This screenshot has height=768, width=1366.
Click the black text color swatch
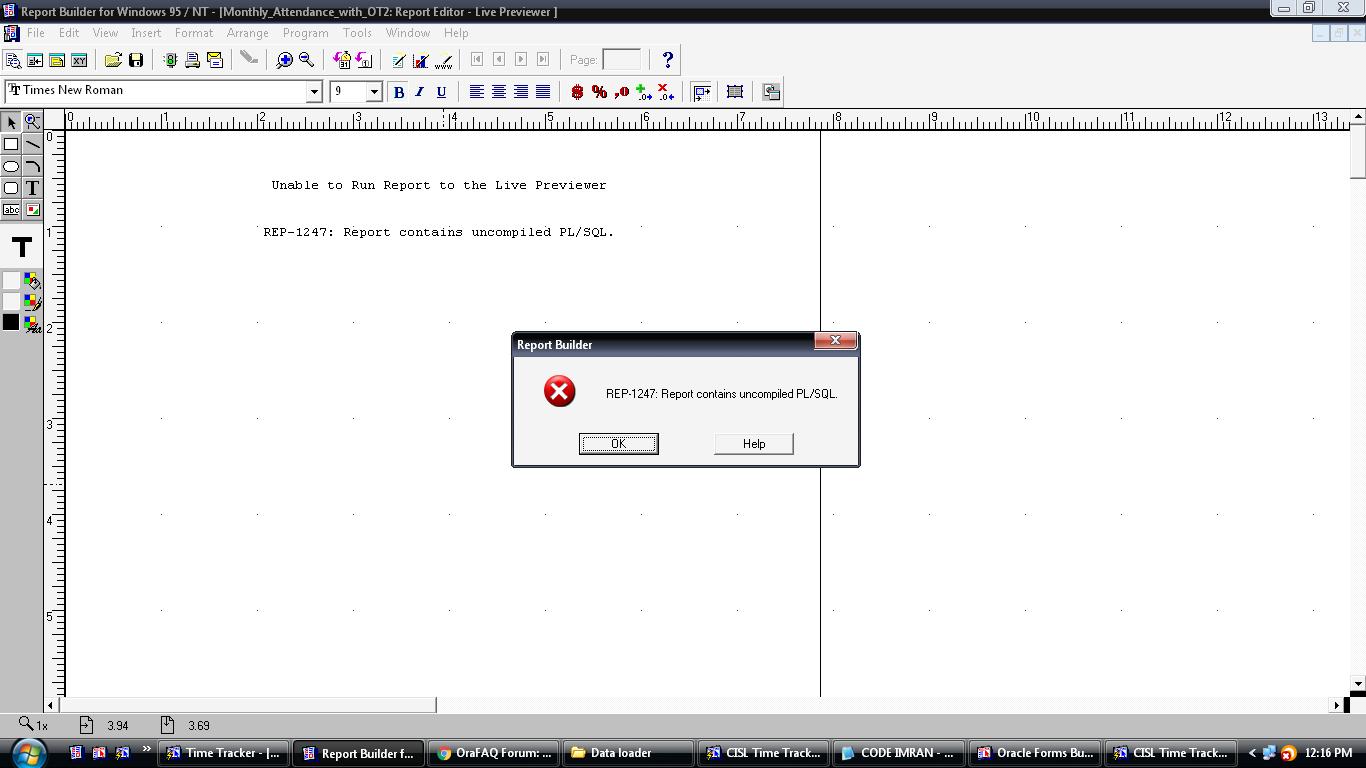(x=11, y=322)
